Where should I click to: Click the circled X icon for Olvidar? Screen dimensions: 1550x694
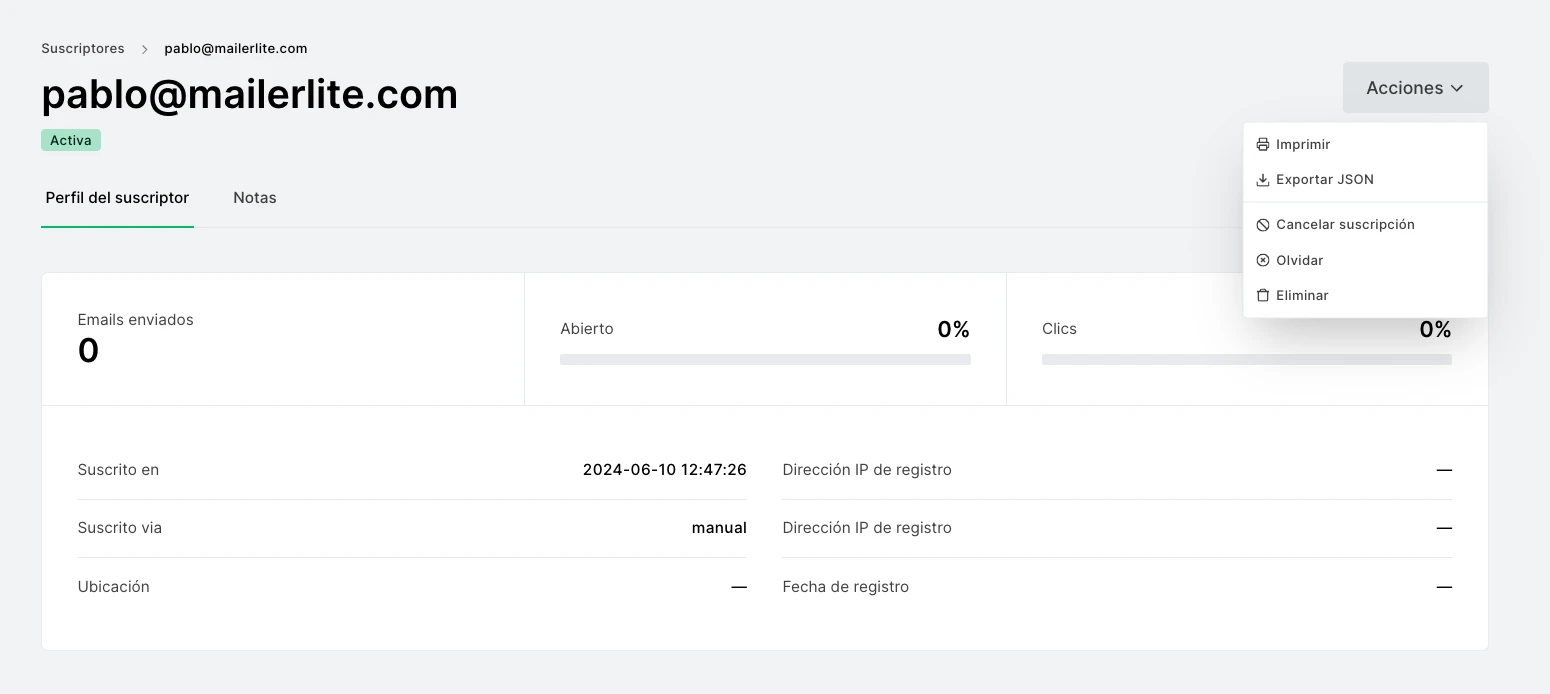point(1263,261)
